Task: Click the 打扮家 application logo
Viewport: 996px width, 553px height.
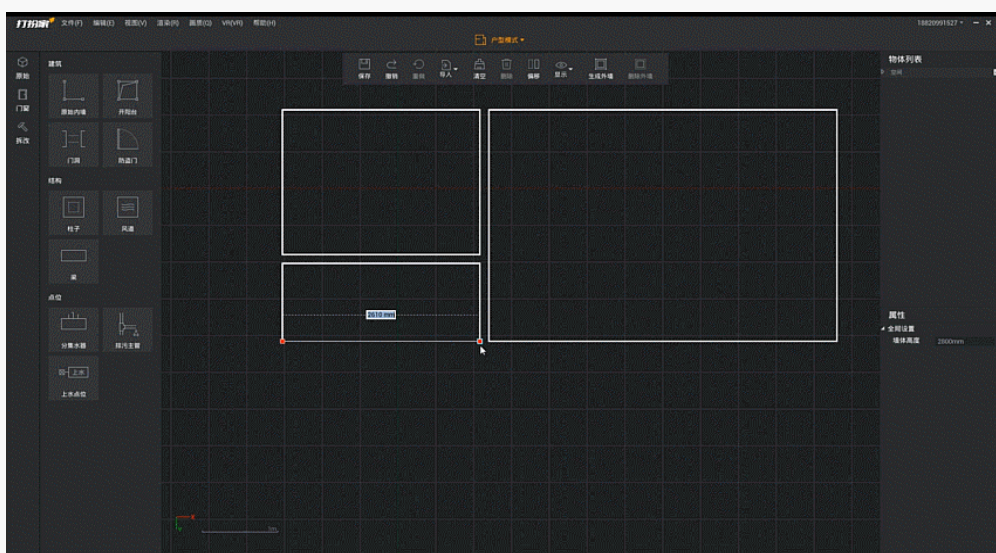Action: click(x=35, y=23)
